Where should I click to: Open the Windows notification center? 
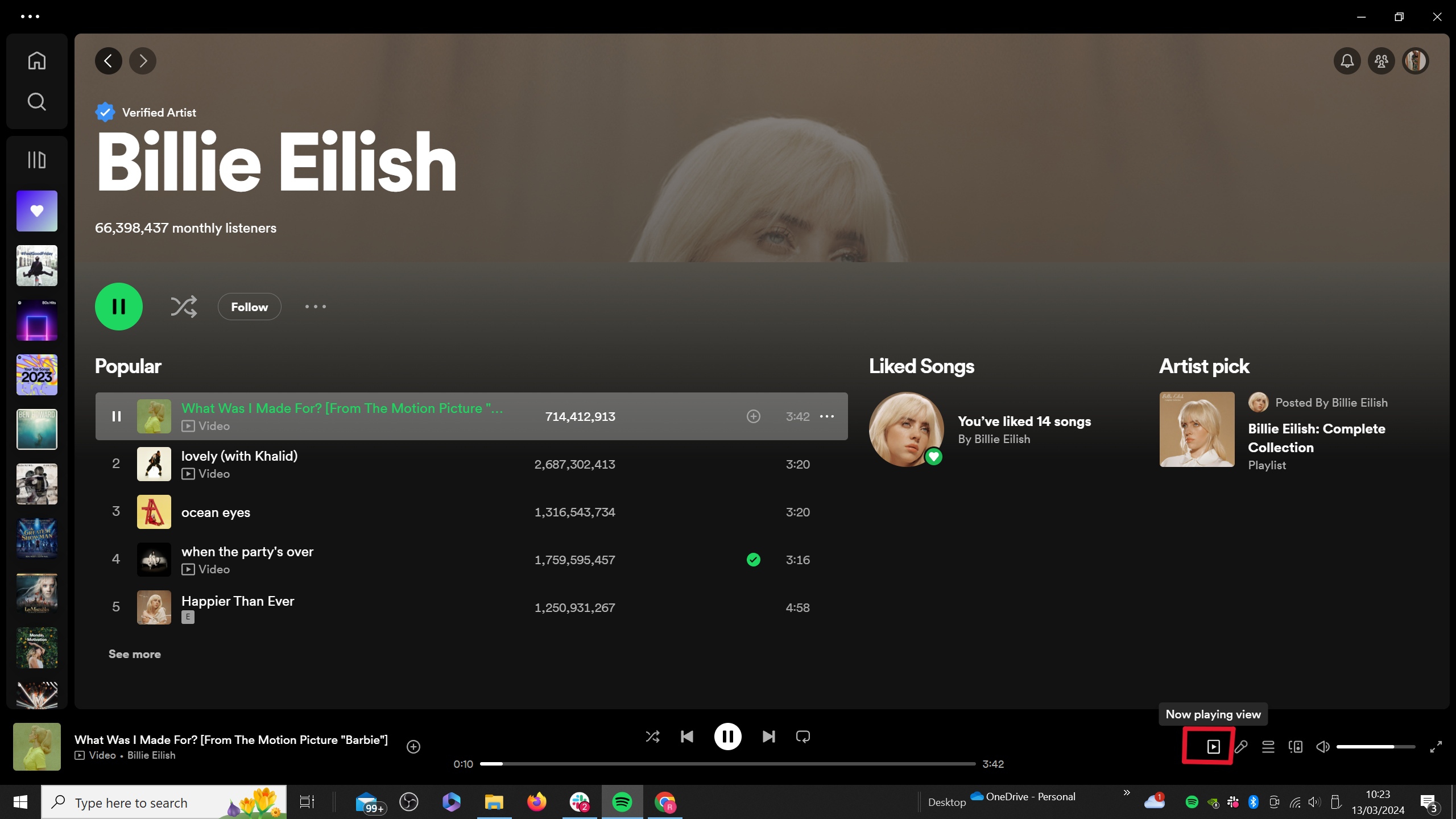click(1429, 803)
